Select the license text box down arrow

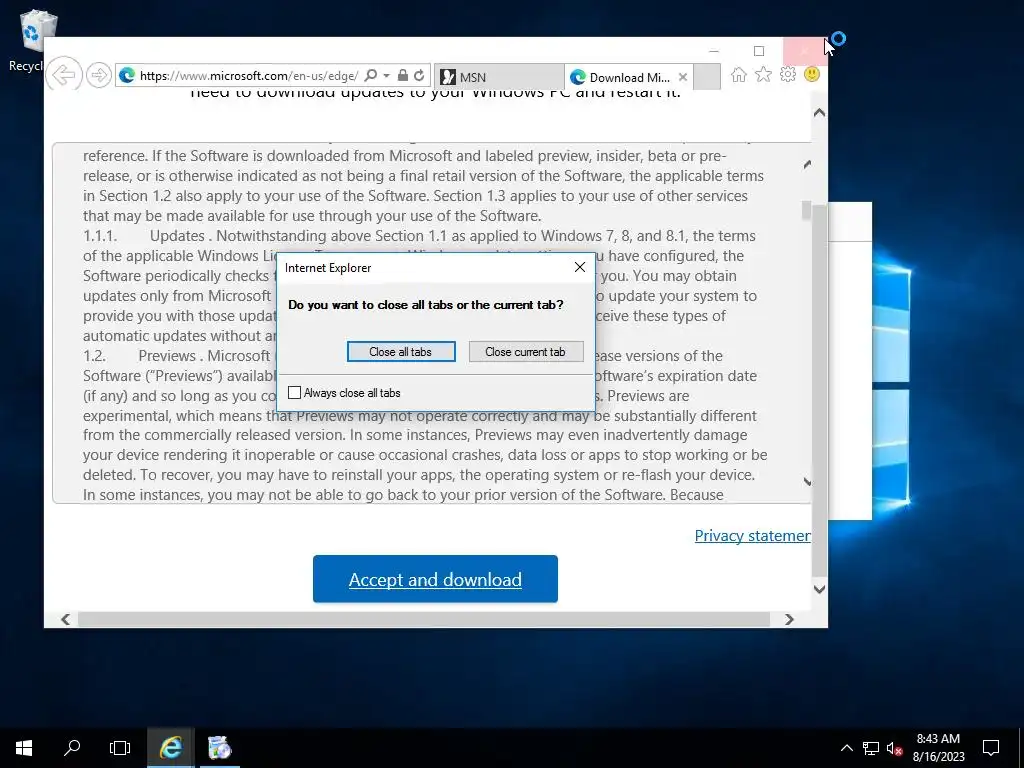click(807, 482)
